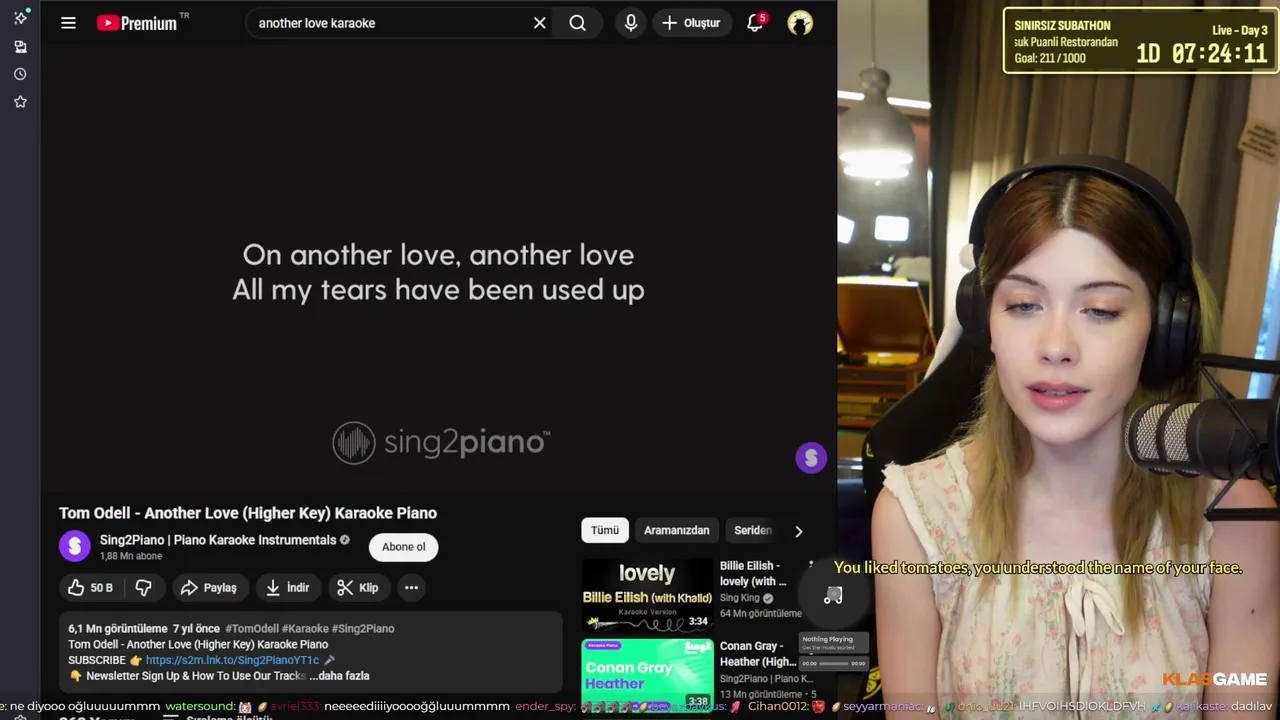Open Billie Eilish lovely karaoke thumbnail
The height and width of the screenshot is (720, 1280).
[648, 595]
